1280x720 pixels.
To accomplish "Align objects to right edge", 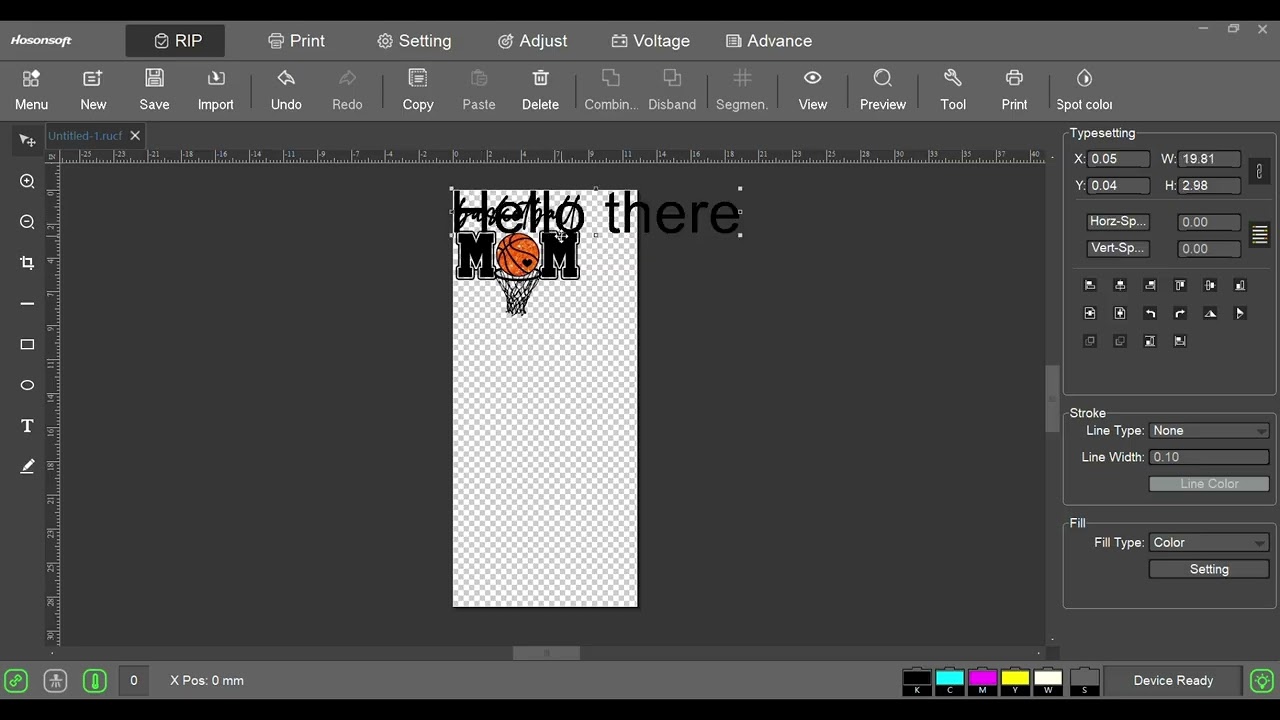I will tap(1150, 285).
